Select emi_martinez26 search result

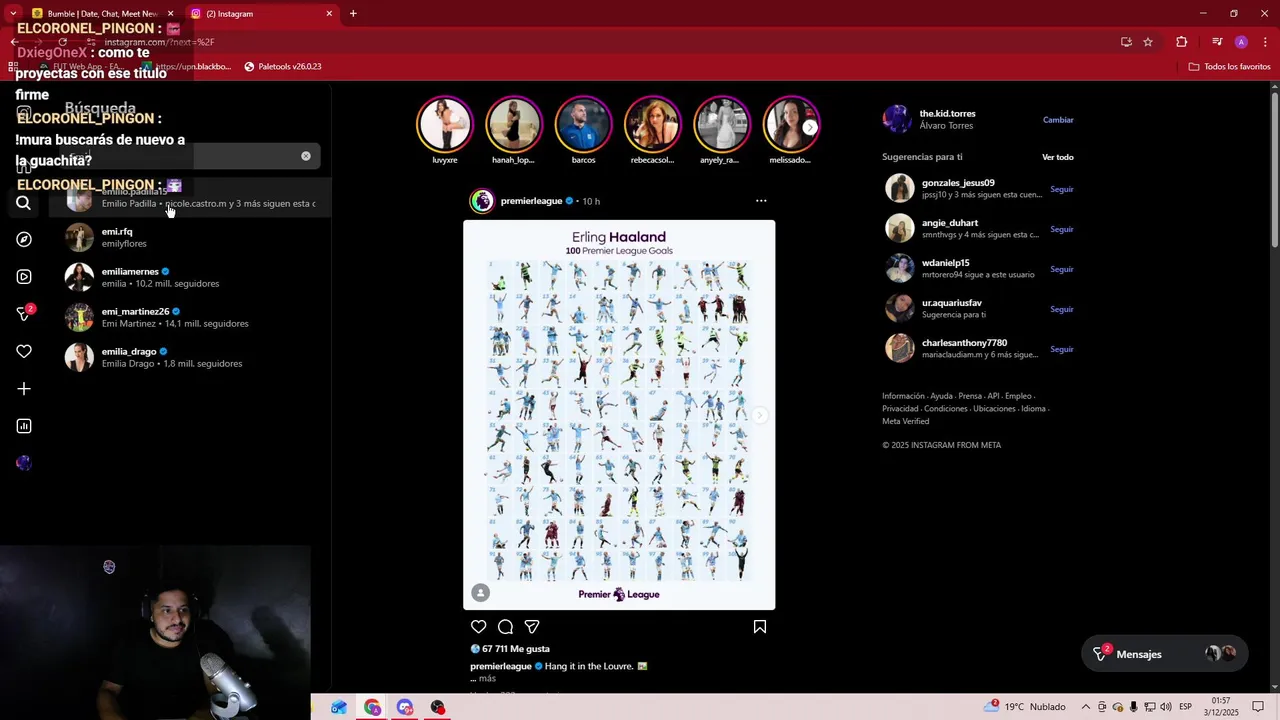click(x=190, y=317)
